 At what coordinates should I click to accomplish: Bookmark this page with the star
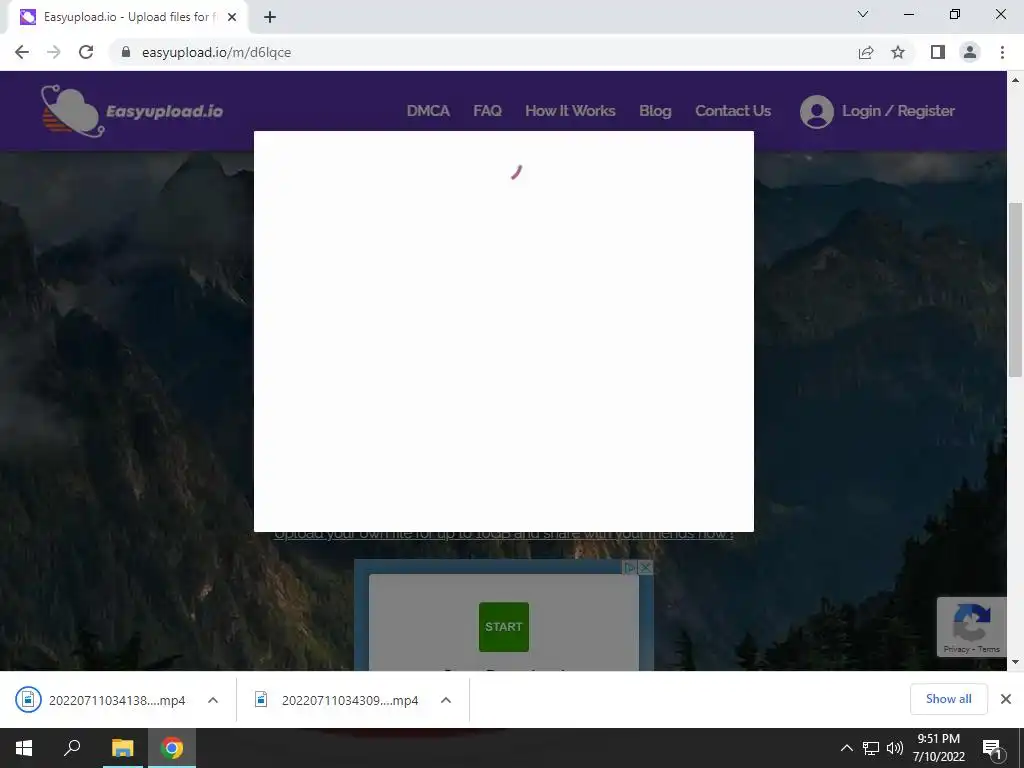click(898, 52)
